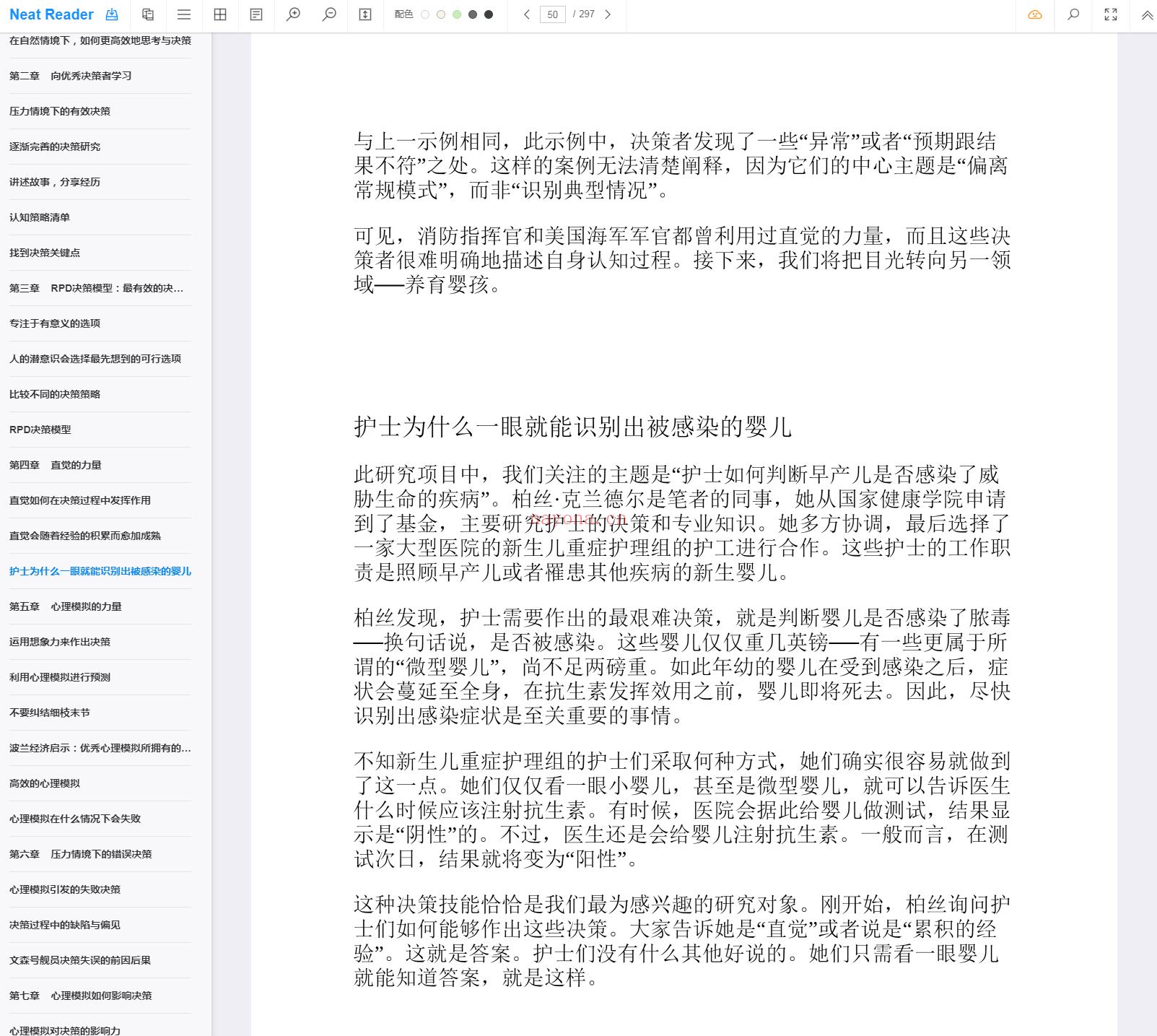1157x1036 pixels.
Task: Click the orange cloud sync icon
Action: [x=1035, y=14]
